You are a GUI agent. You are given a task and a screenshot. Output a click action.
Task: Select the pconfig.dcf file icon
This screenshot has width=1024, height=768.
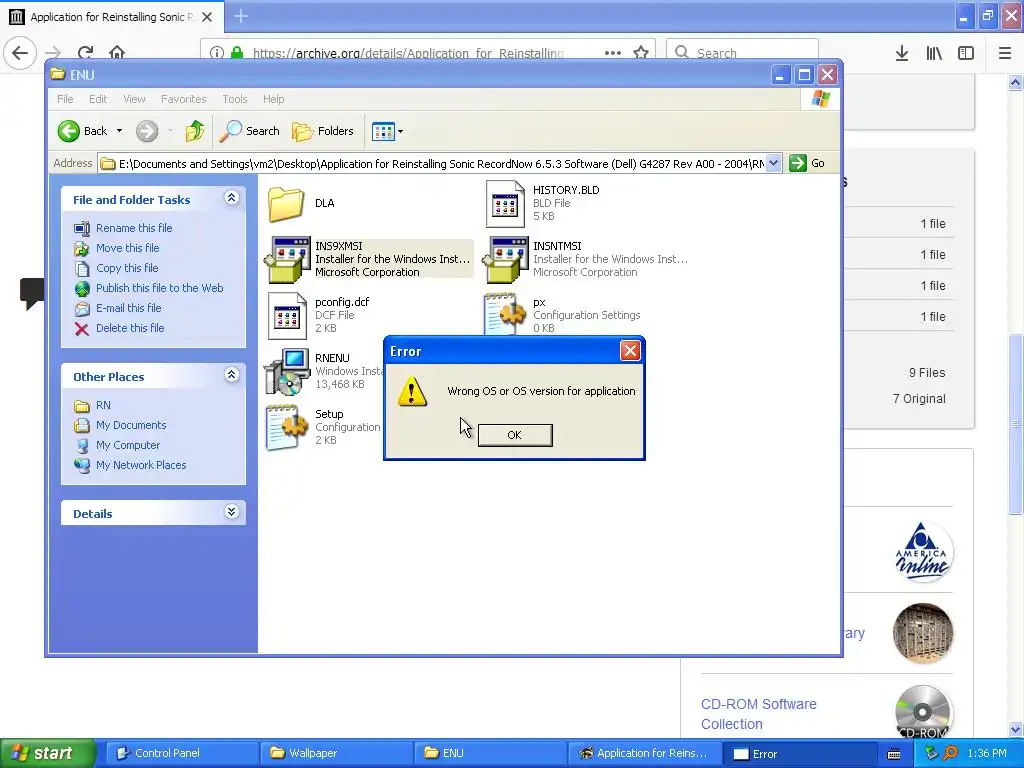[287, 316]
